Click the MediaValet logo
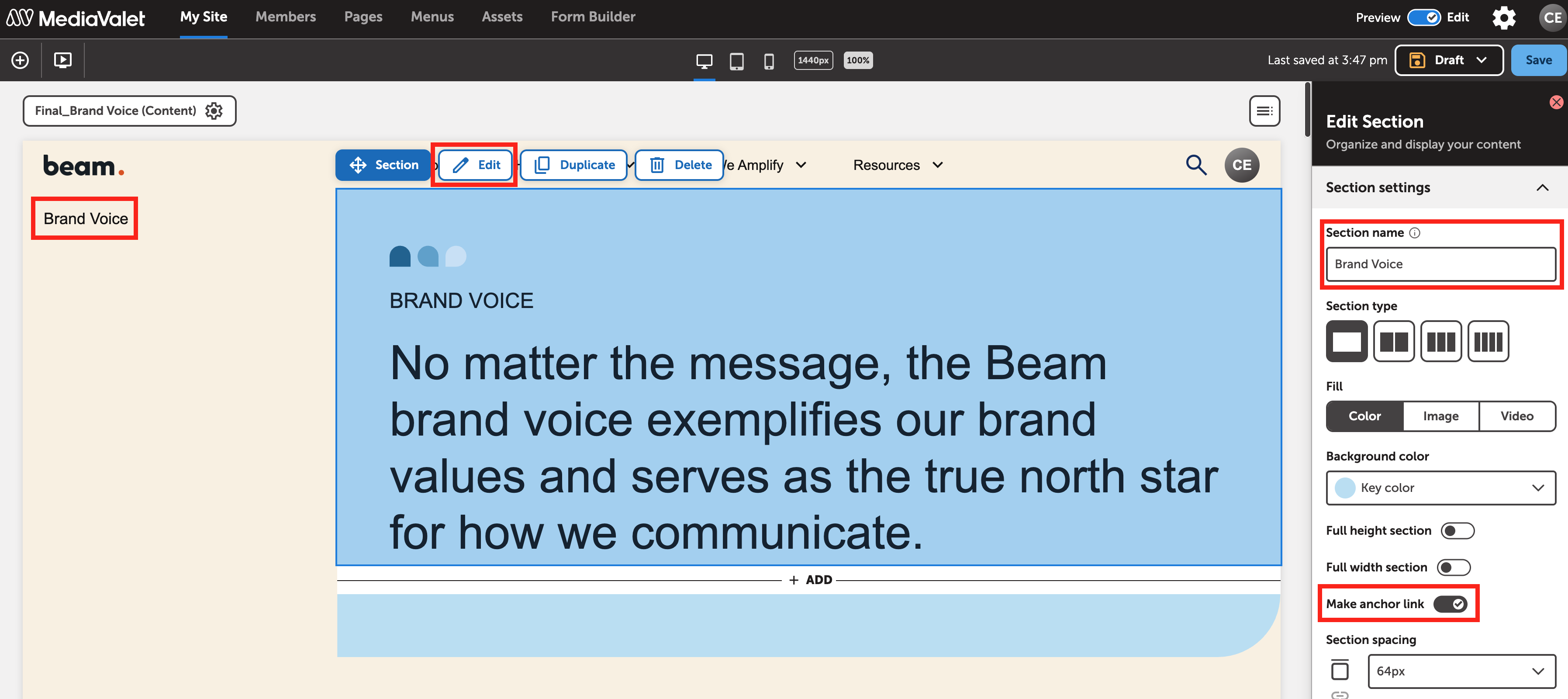1568x699 pixels. 76,17
